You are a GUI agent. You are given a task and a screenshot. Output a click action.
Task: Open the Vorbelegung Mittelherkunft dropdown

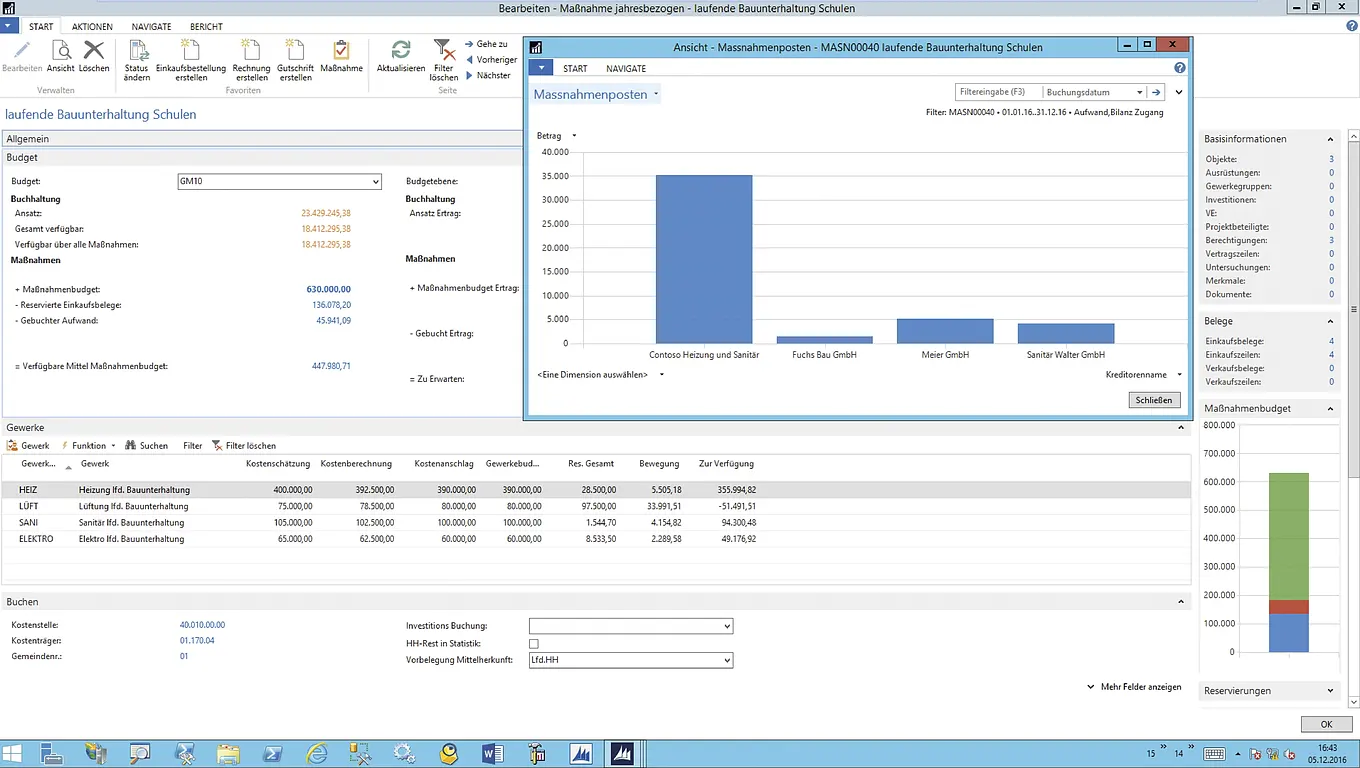coord(726,661)
